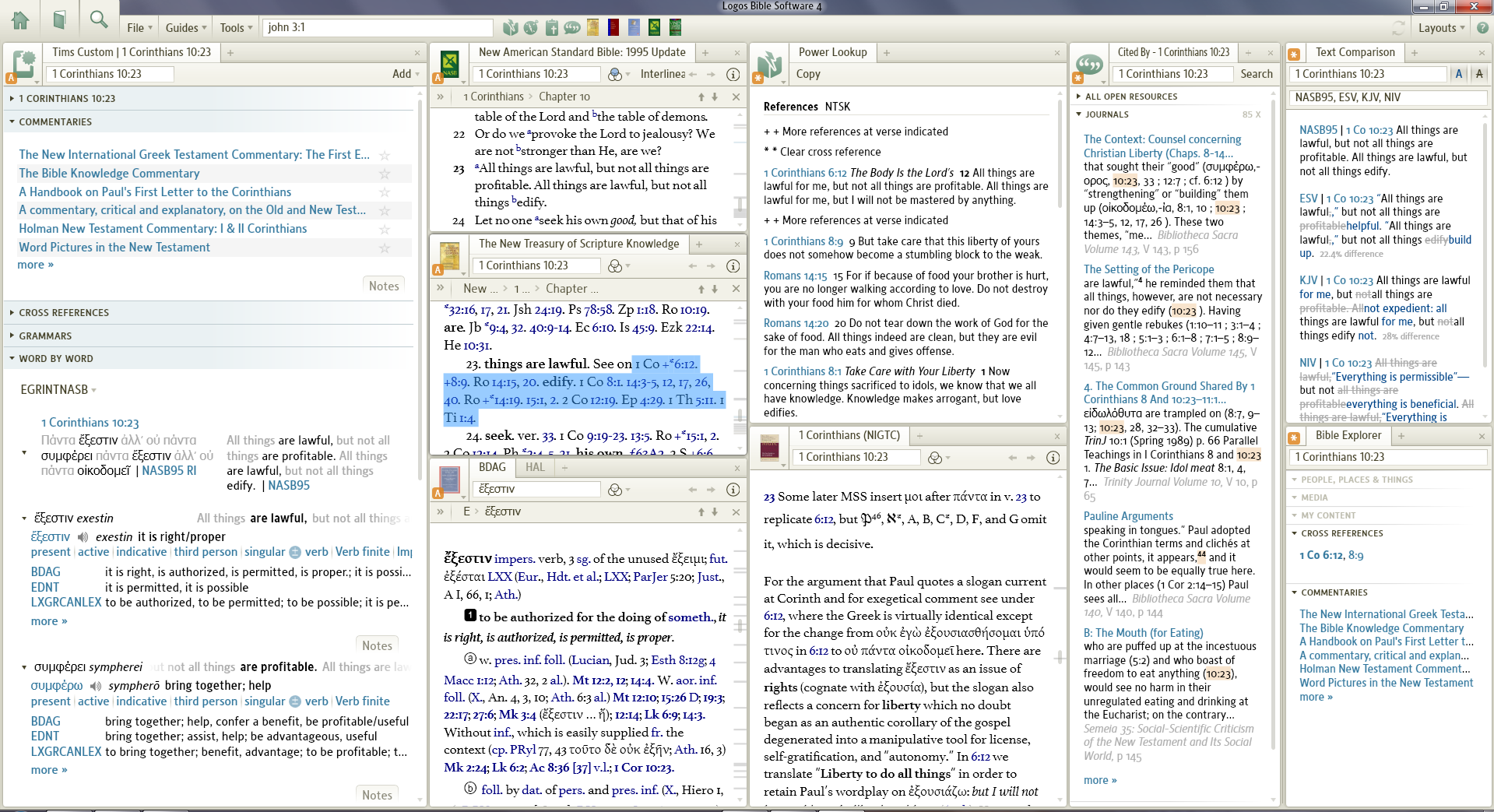The height and width of the screenshot is (812, 1494).
Task: Open the Layouts dropdown
Action: (x=1441, y=28)
